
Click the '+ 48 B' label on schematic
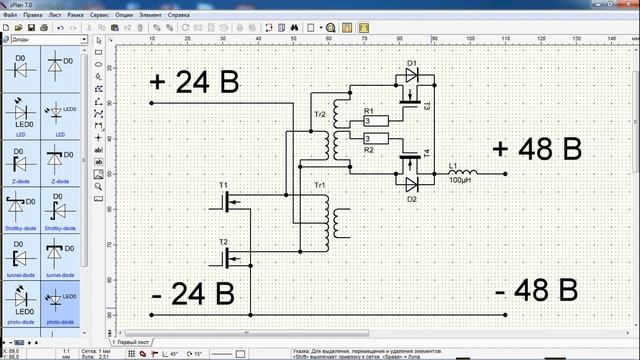pos(537,149)
